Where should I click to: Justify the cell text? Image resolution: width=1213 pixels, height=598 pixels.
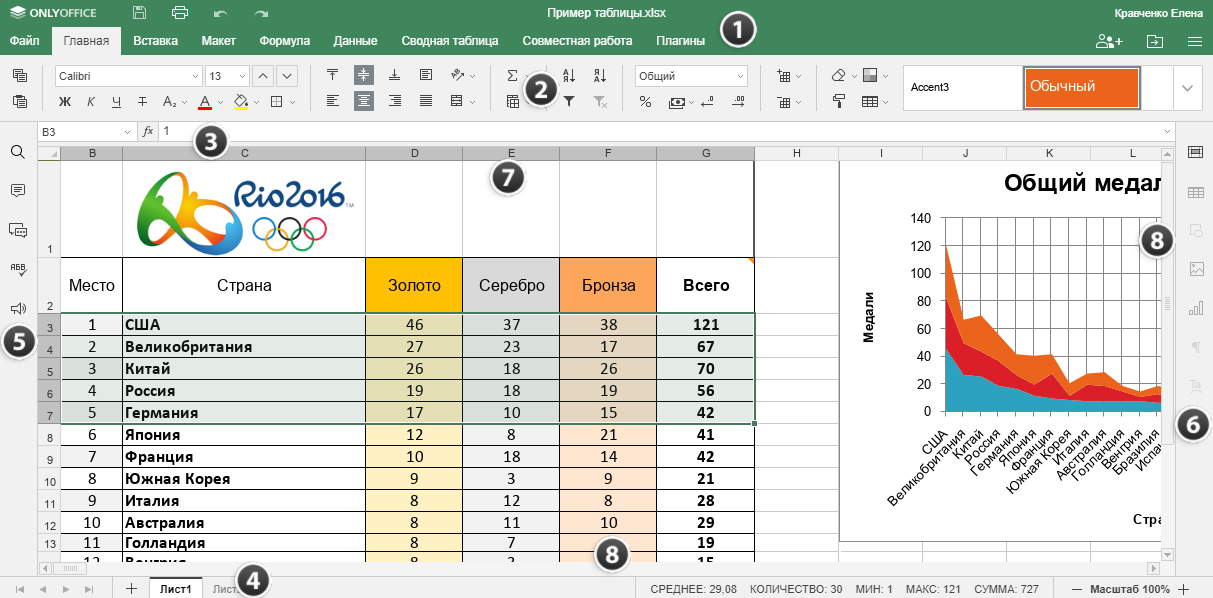426,101
